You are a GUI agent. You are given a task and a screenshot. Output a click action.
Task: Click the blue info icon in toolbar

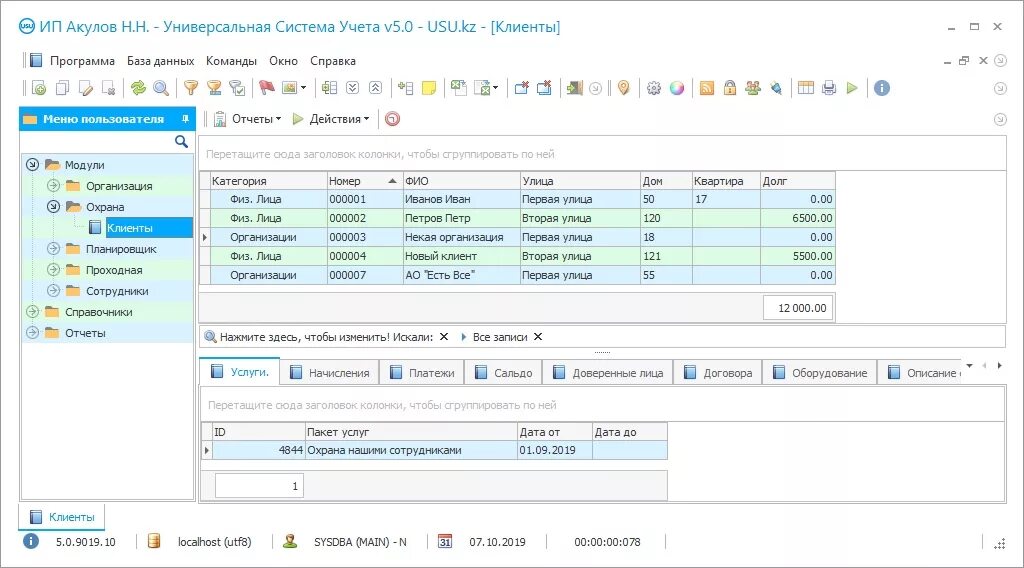click(x=882, y=88)
